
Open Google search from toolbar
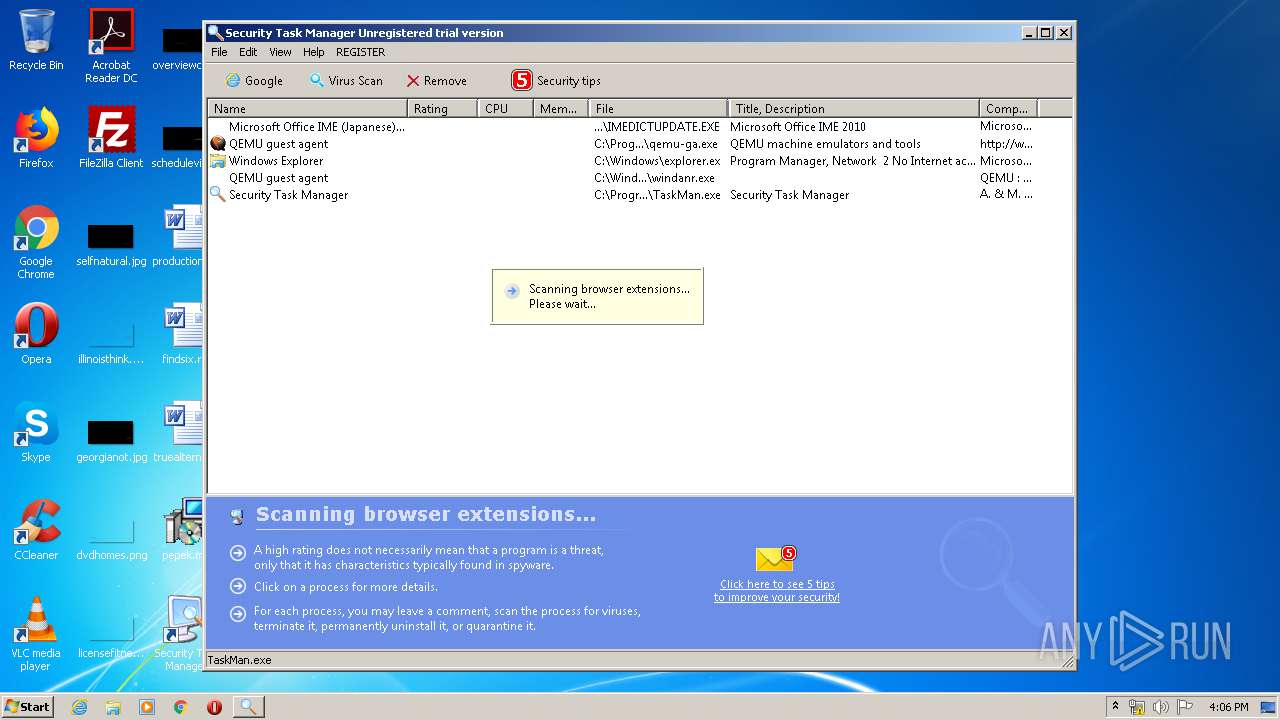point(254,81)
